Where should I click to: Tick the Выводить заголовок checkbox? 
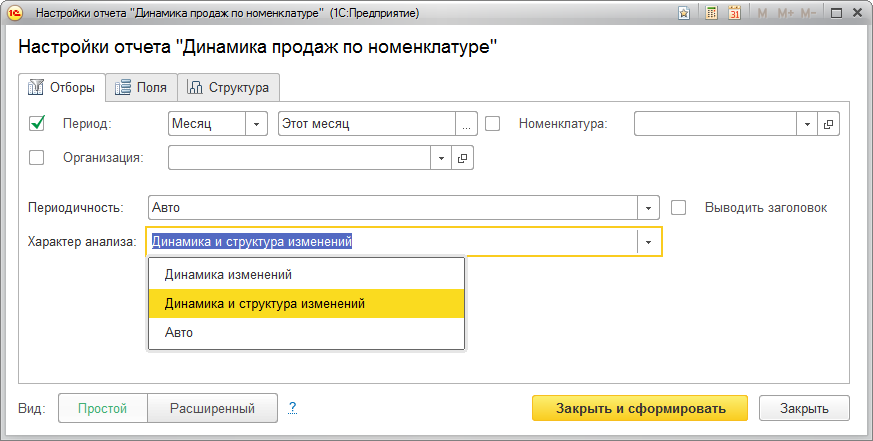click(x=679, y=208)
